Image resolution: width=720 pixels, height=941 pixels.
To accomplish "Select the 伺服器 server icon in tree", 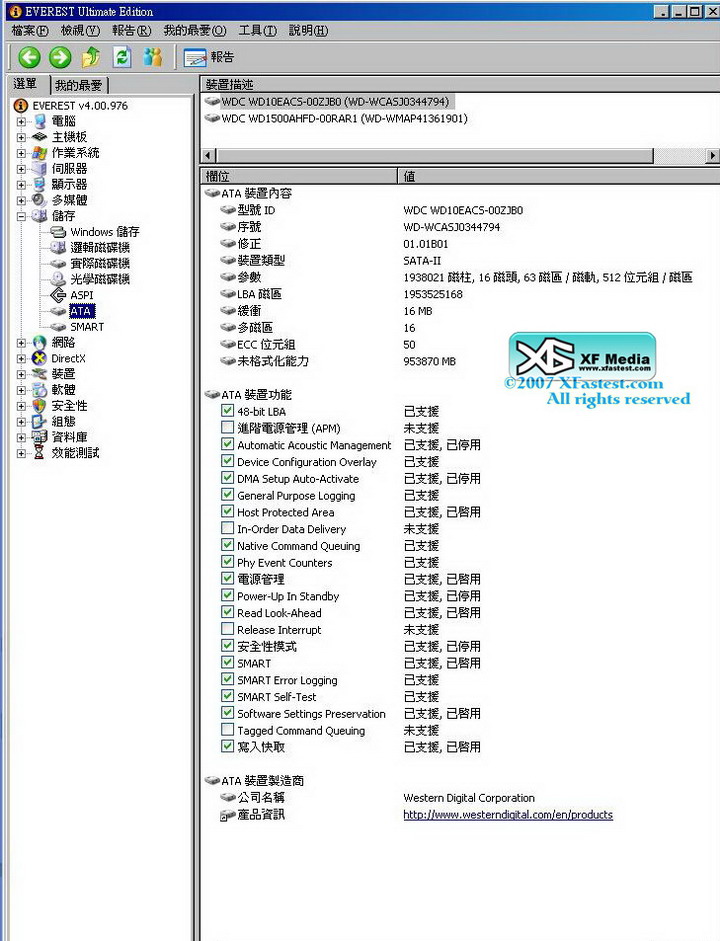I will point(40,169).
